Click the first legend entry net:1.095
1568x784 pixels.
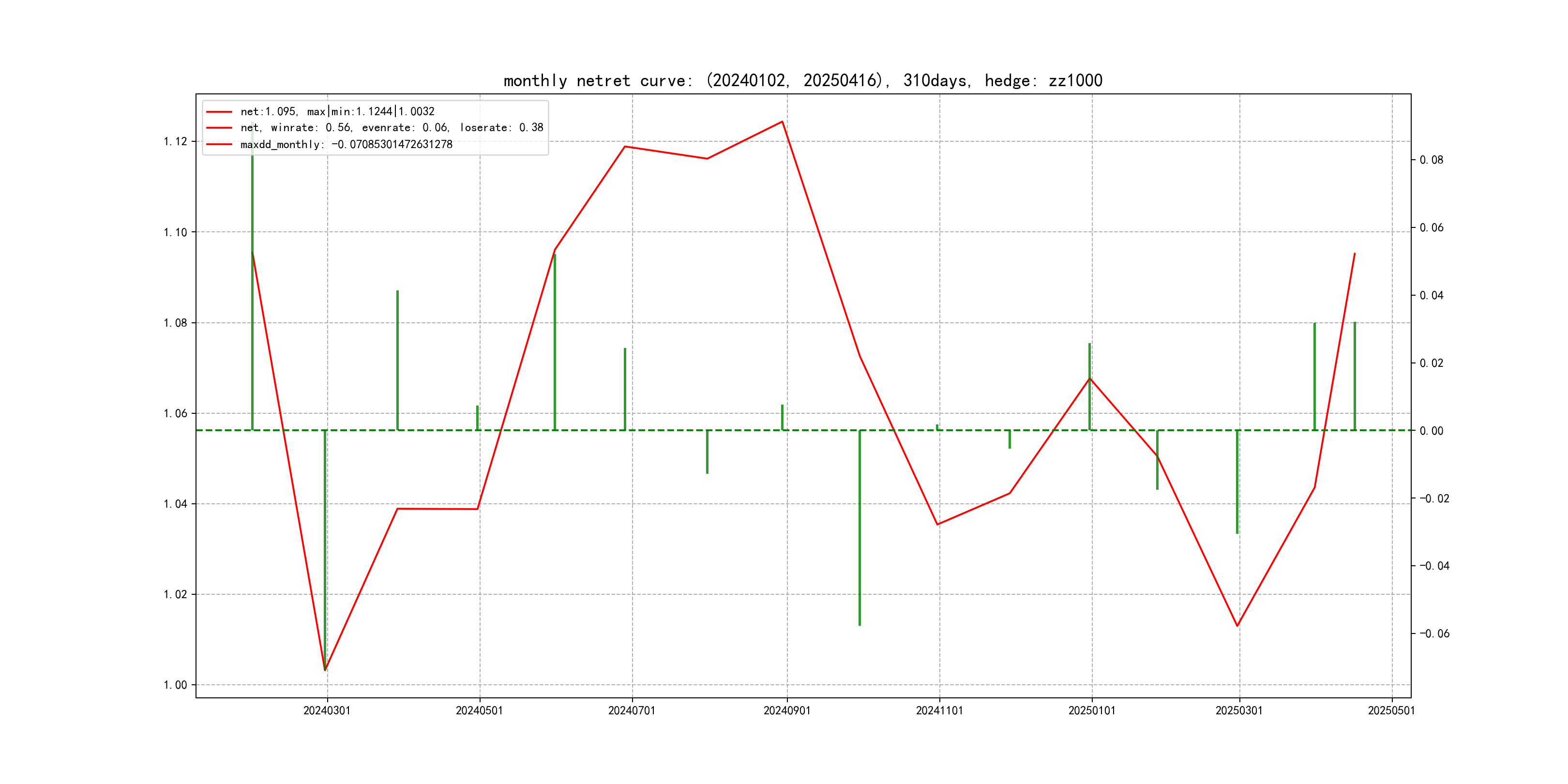[x=337, y=111]
